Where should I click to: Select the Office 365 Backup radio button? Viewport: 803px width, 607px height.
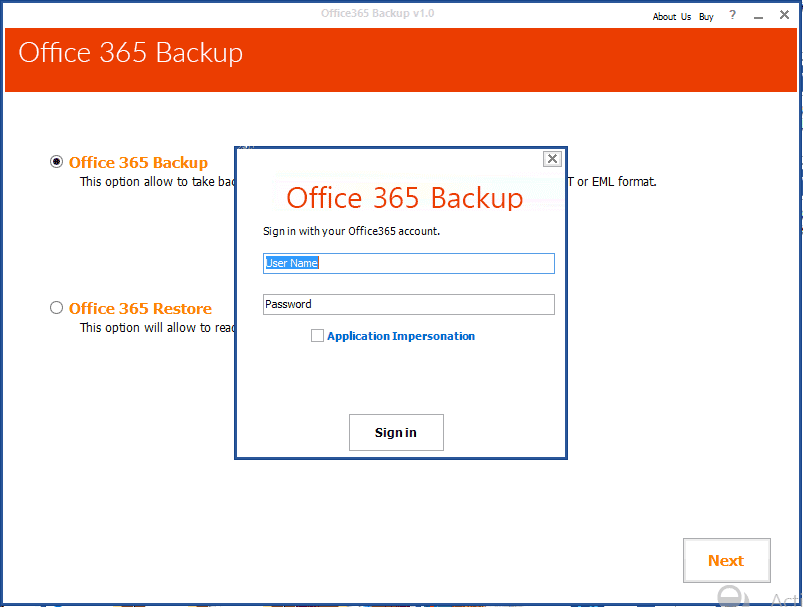(56, 161)
